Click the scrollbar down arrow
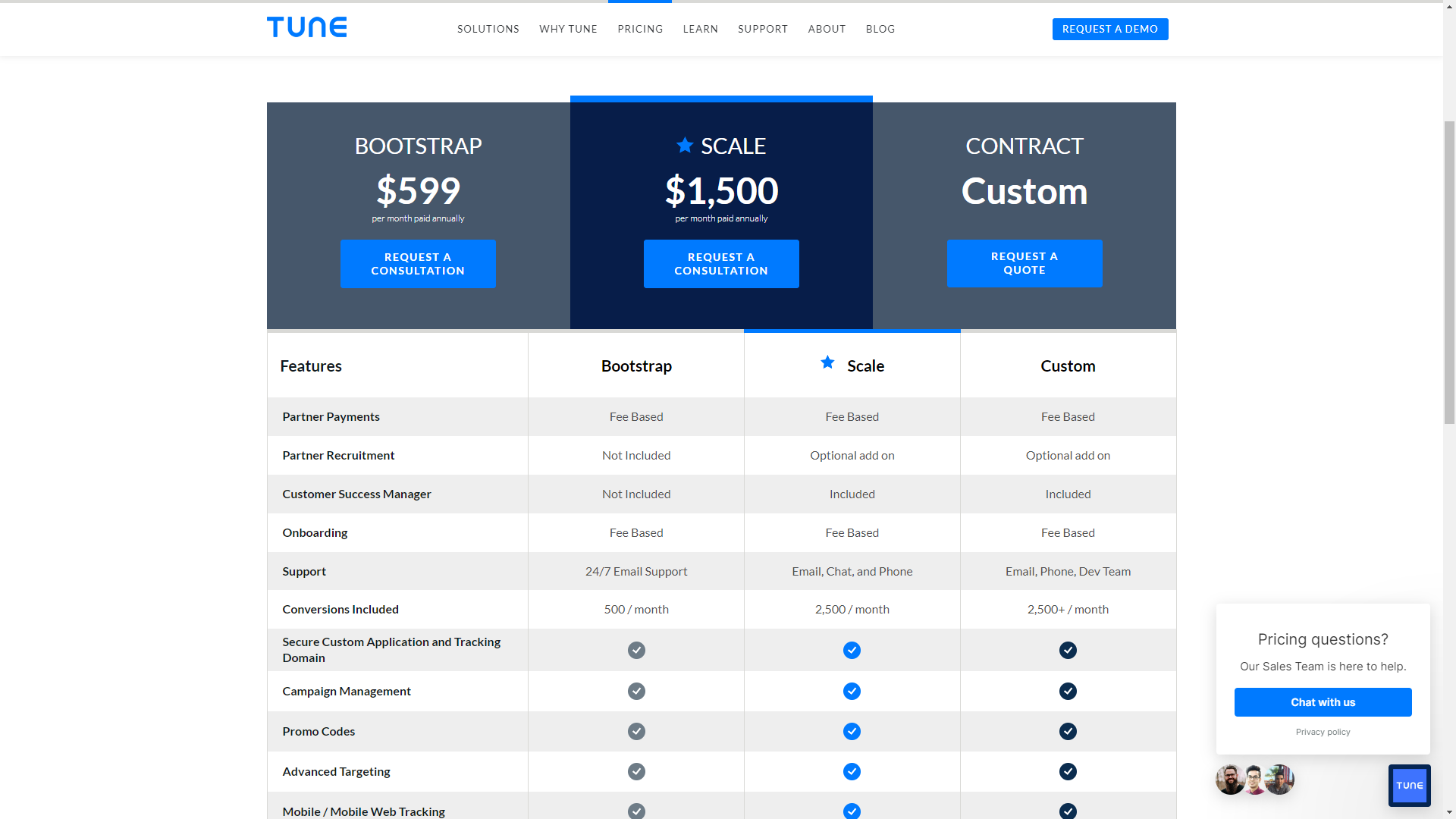The width and height of the screenshot is (1456, 819). click(x=1449, y=812)
